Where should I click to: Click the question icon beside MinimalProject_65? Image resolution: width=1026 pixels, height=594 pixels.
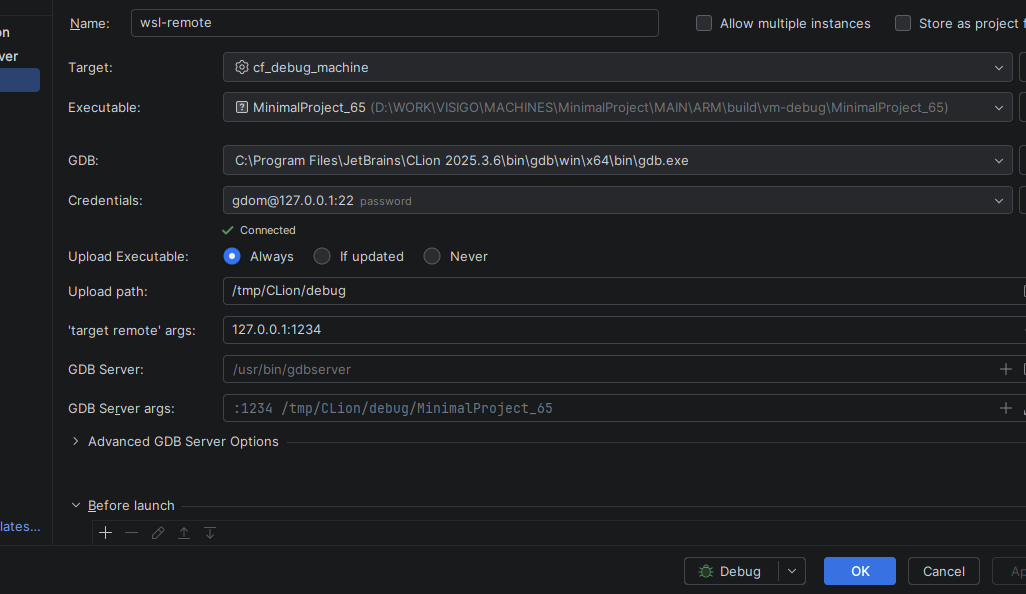coord(241,107)
